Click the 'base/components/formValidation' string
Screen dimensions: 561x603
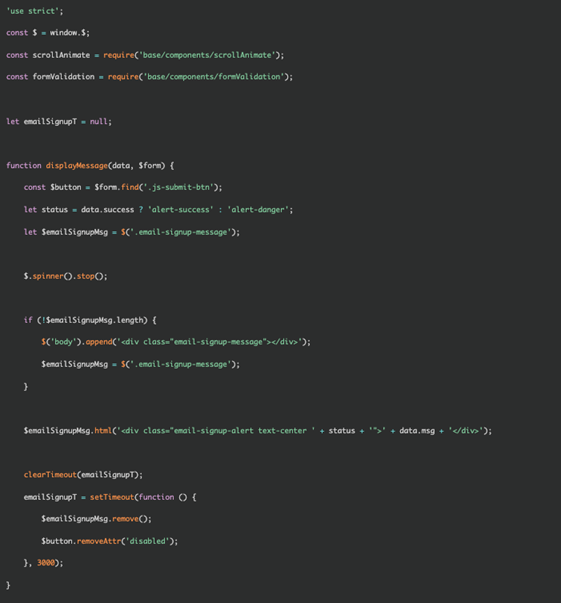point(214,77)
